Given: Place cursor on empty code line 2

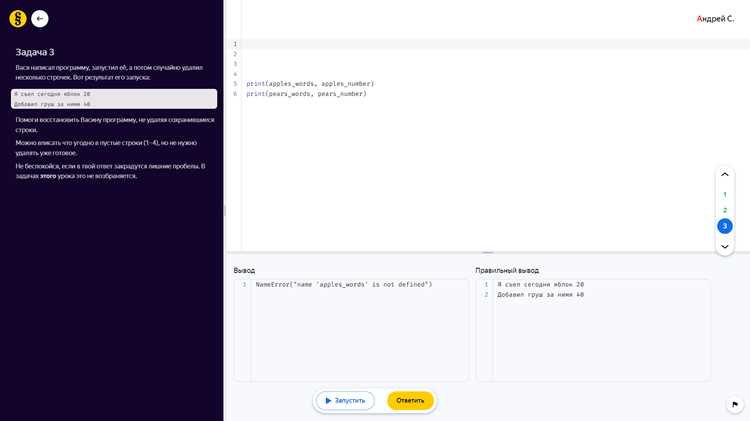Looking at the screenshot, I should [493, 54].
